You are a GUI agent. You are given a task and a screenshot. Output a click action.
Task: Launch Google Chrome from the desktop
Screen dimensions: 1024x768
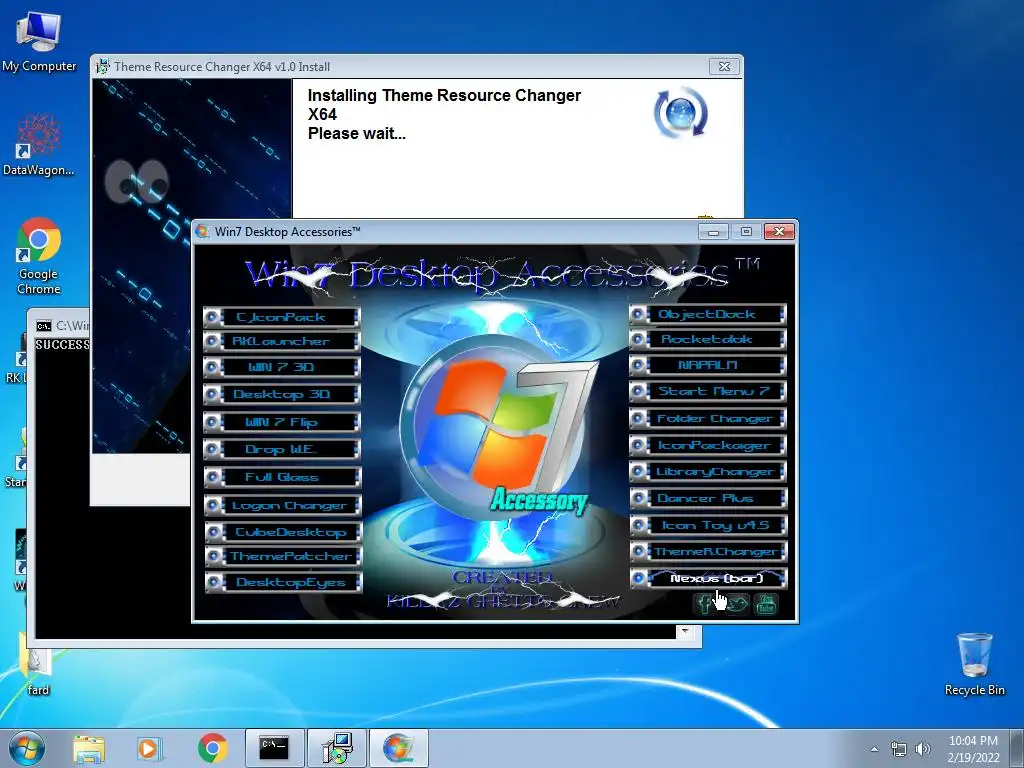click(39, 256)
